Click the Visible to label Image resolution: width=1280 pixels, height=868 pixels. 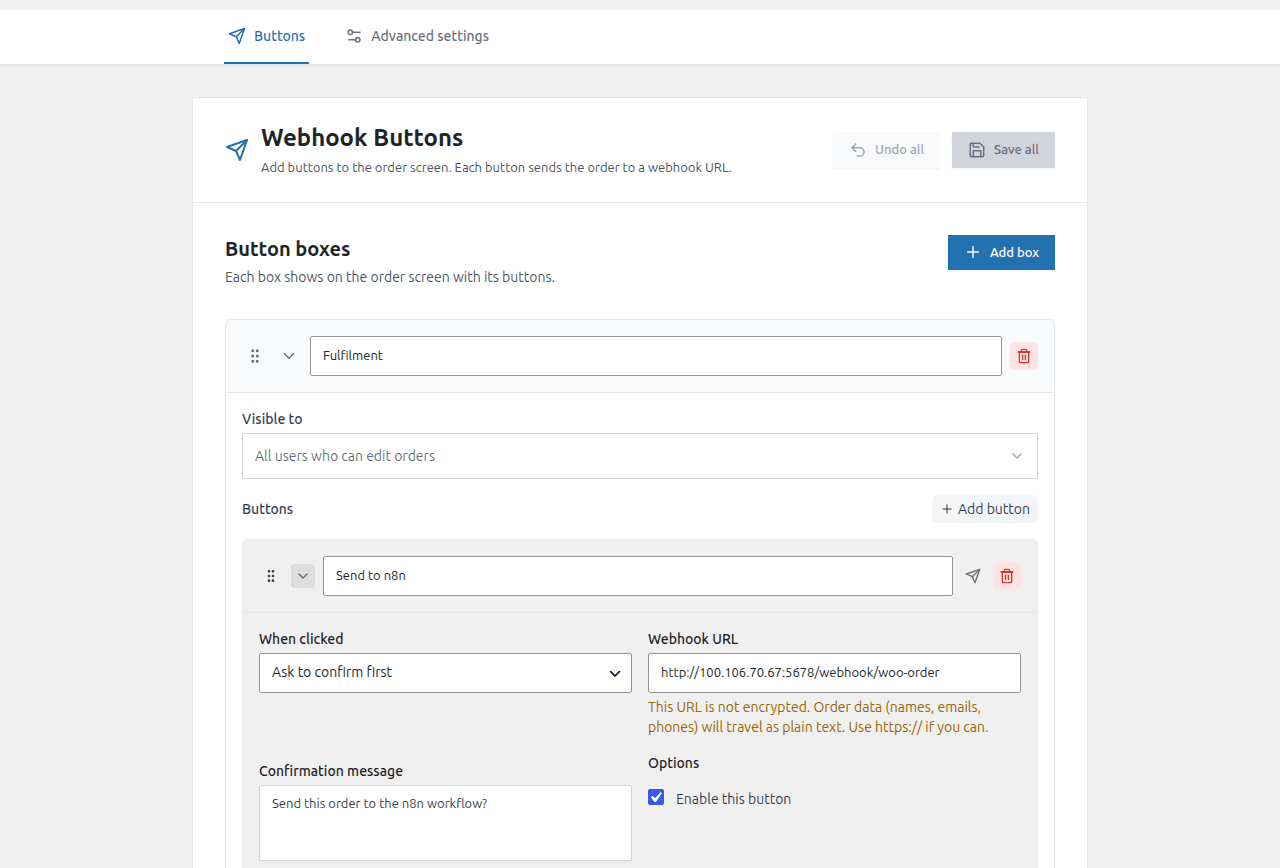tap(272, 419)
